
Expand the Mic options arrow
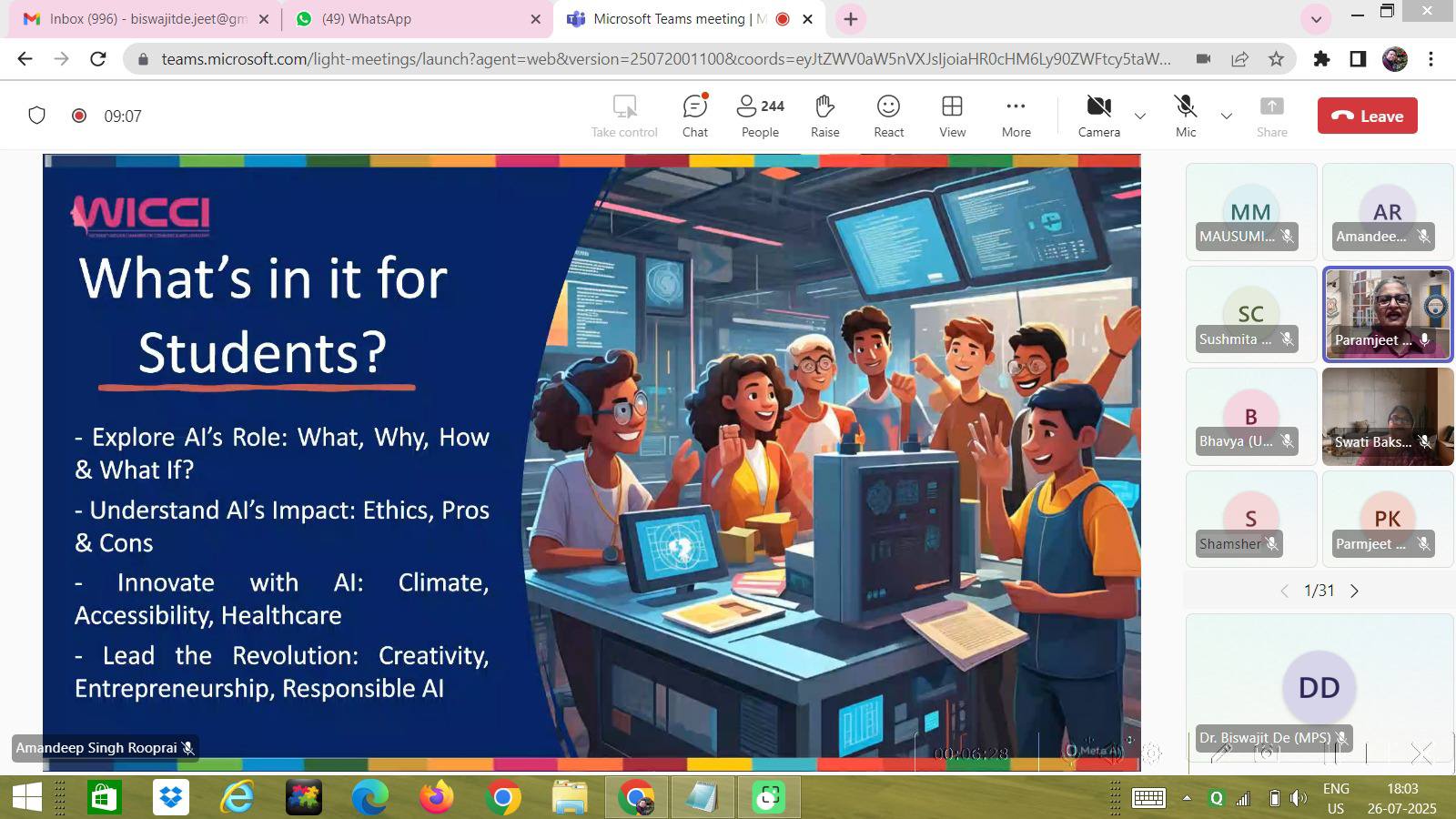pos(1226,116)
